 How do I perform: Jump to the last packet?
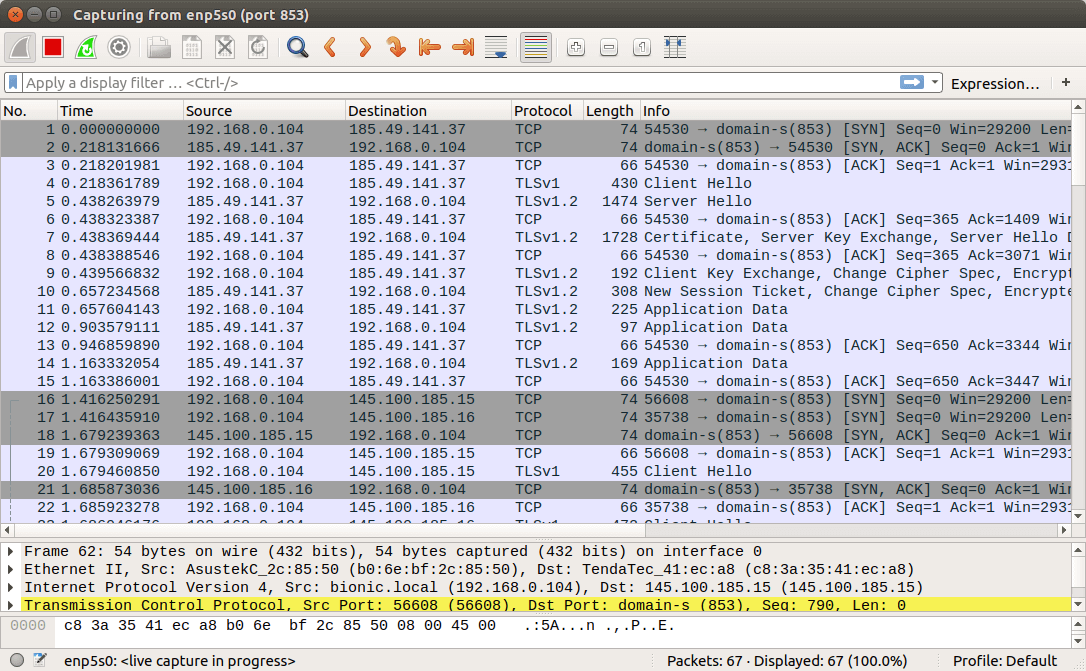pos(462,47)
